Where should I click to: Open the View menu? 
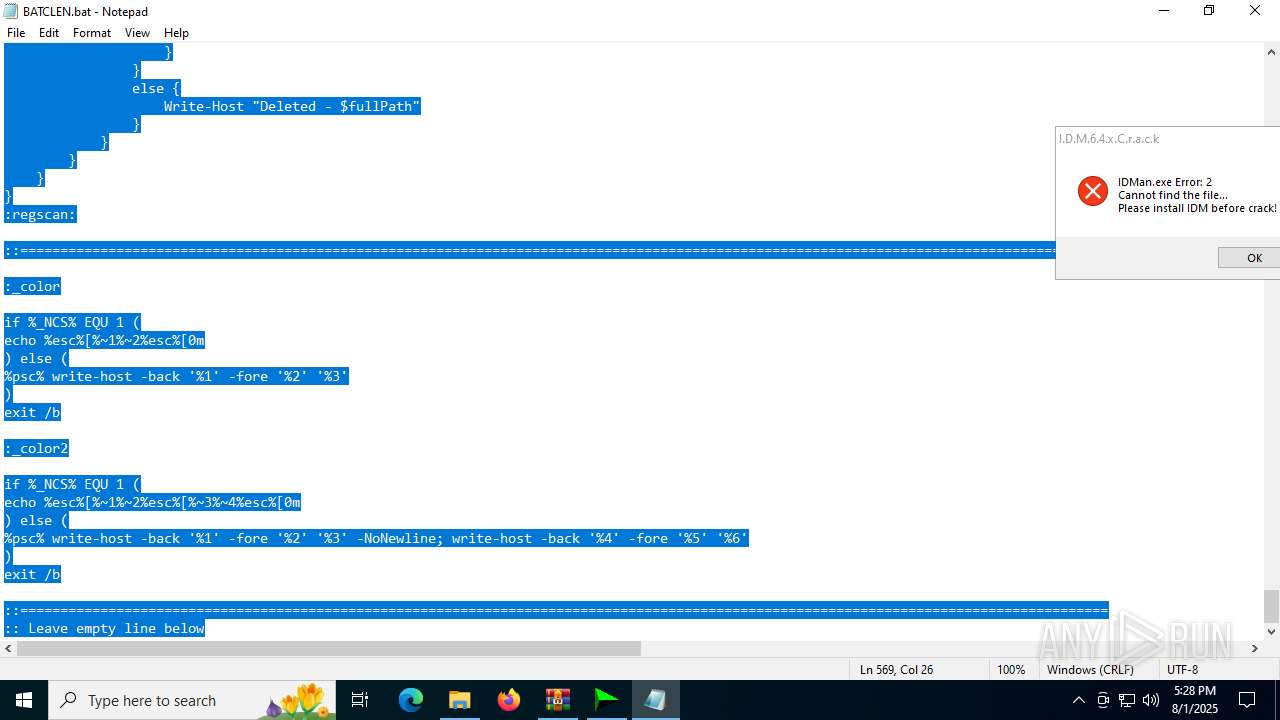pos(138,33)
